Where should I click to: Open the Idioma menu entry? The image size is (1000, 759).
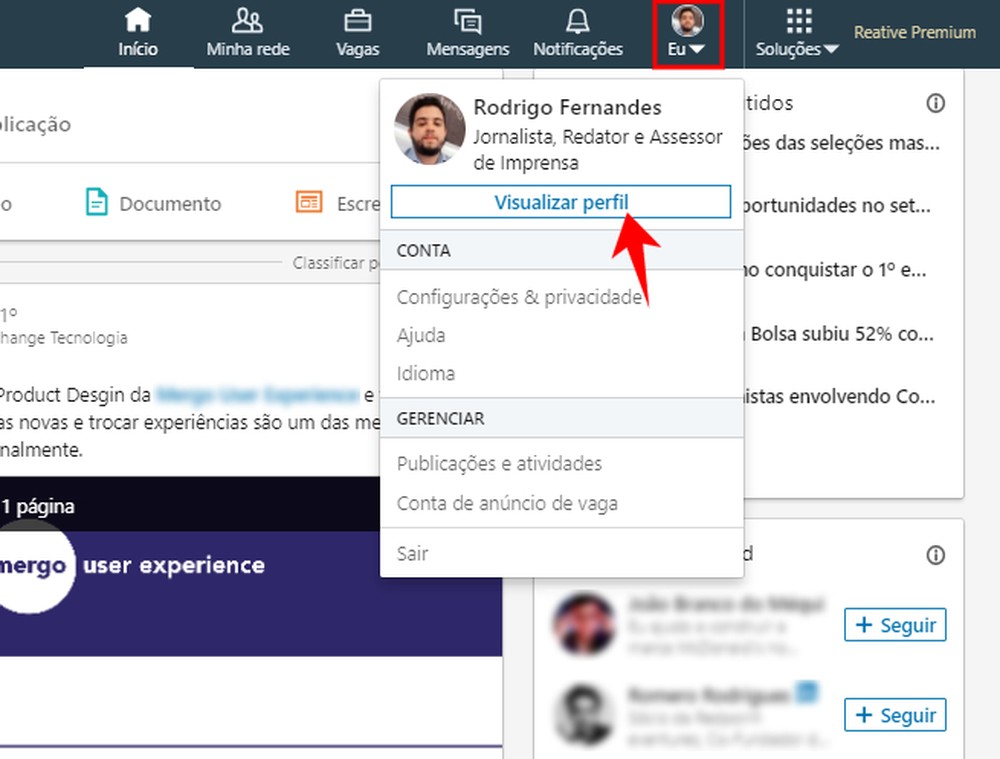(426, 373)
